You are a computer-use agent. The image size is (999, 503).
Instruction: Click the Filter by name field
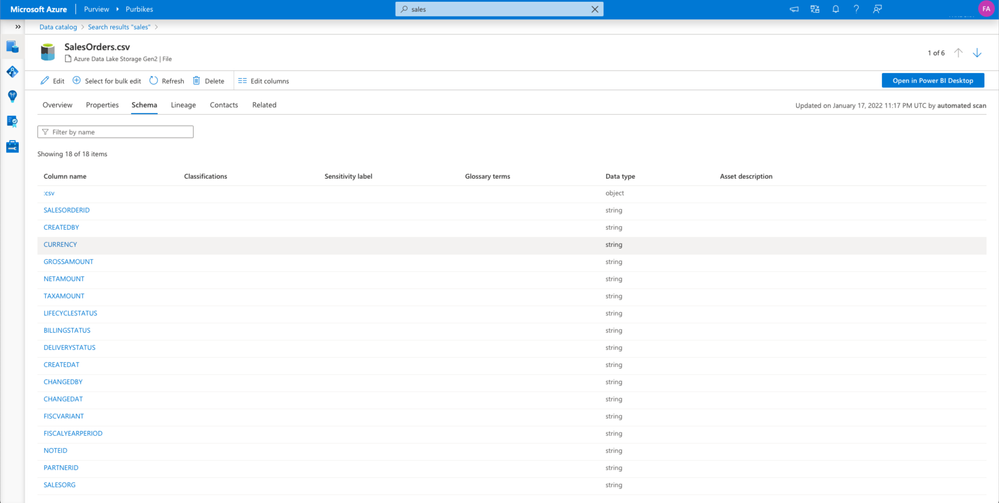pyautogui.click(x=115, y=131)
